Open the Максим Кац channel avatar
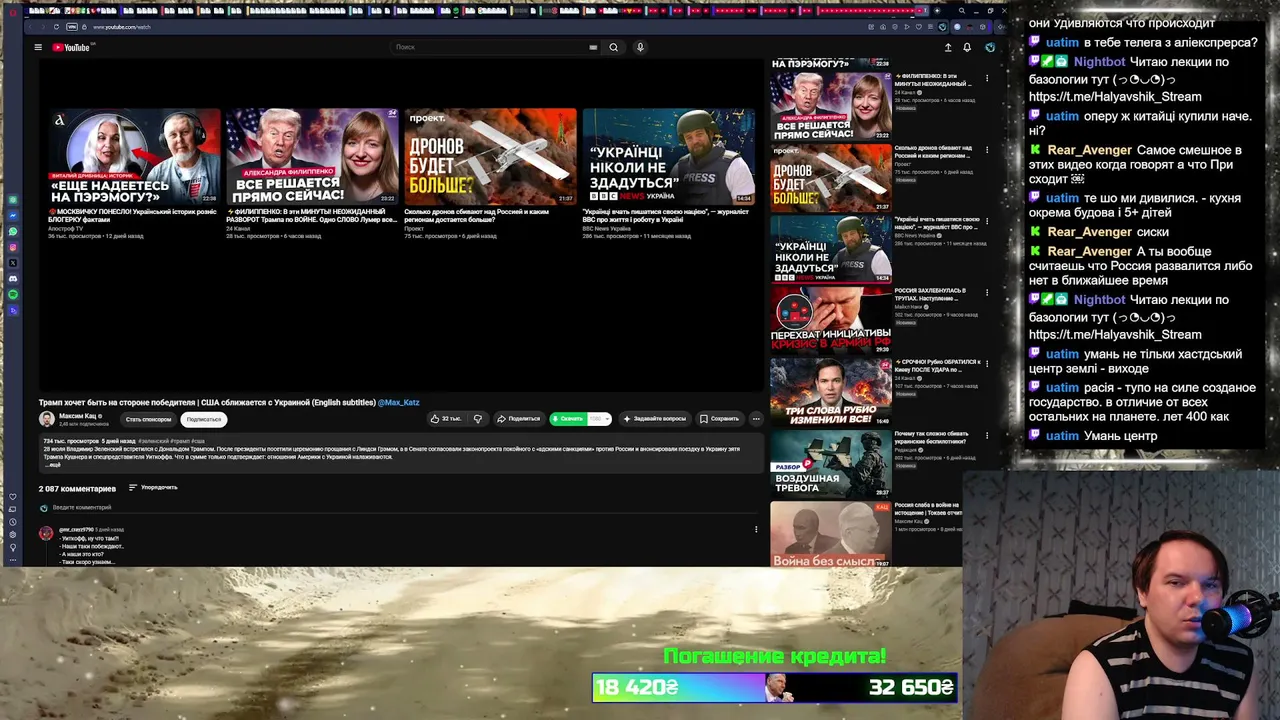 click(x=46, y=419)
